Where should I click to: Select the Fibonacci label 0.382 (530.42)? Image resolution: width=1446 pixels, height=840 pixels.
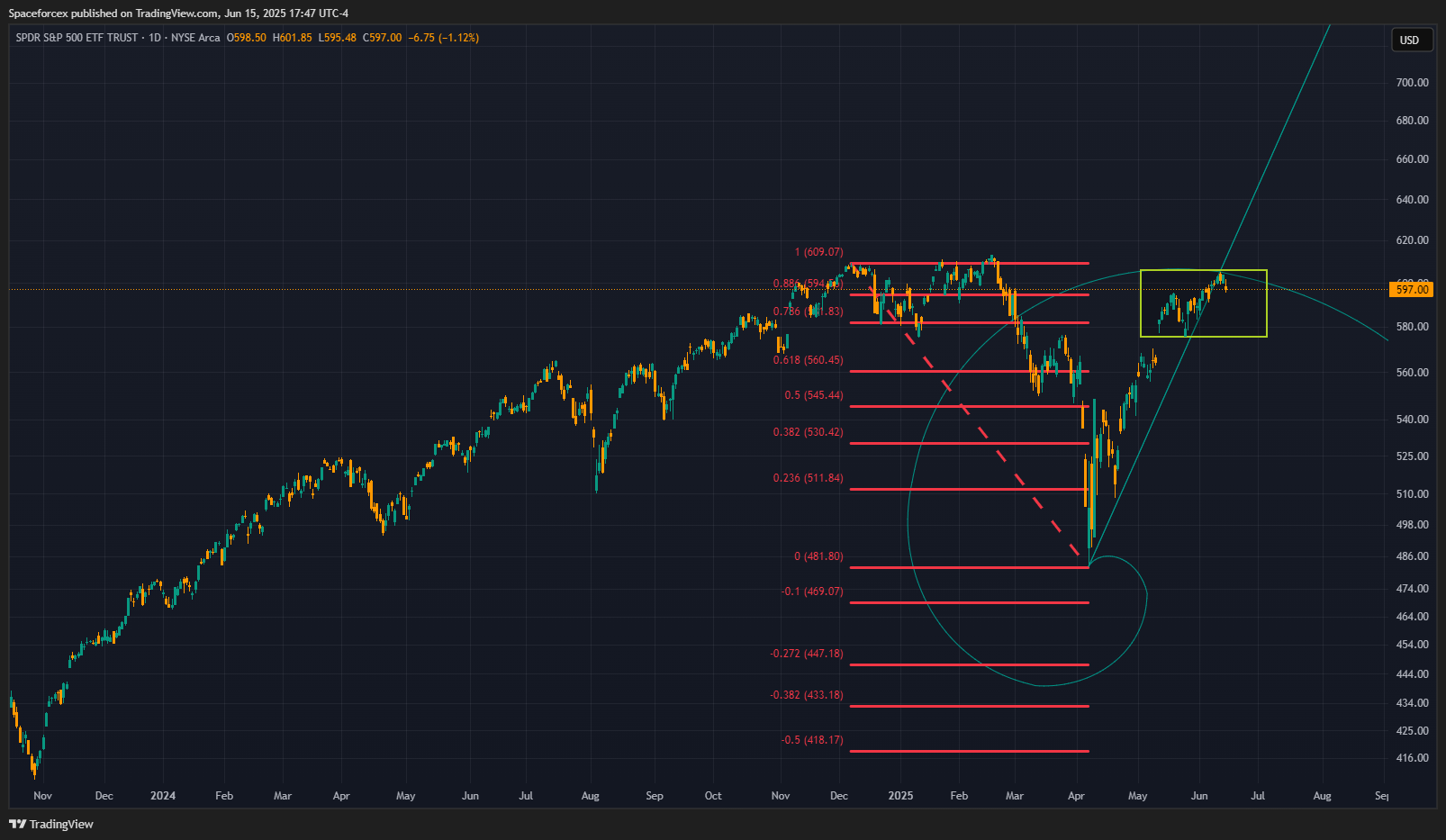click(808, 431)
